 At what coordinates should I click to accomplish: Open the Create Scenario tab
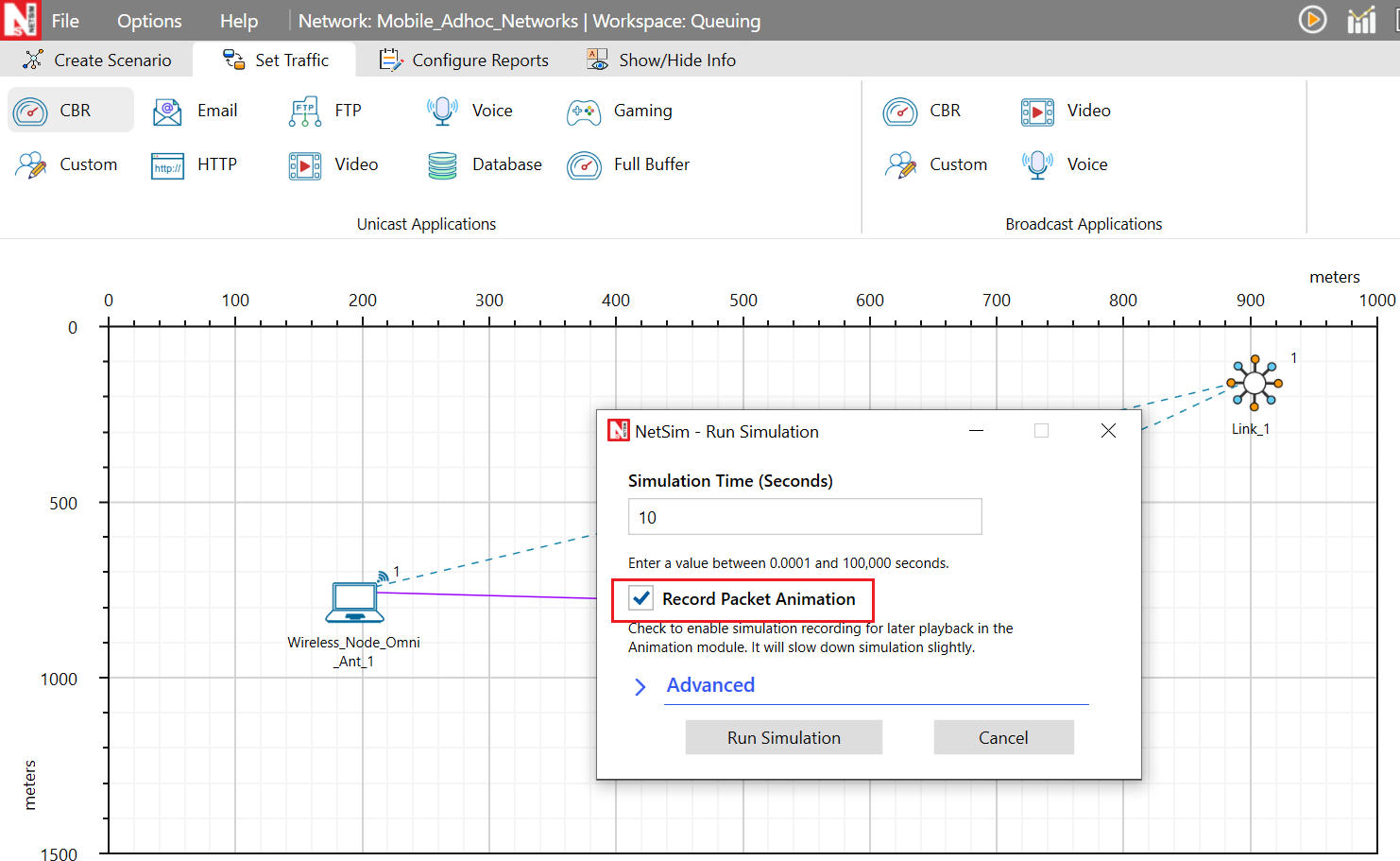tap(96, 60)
